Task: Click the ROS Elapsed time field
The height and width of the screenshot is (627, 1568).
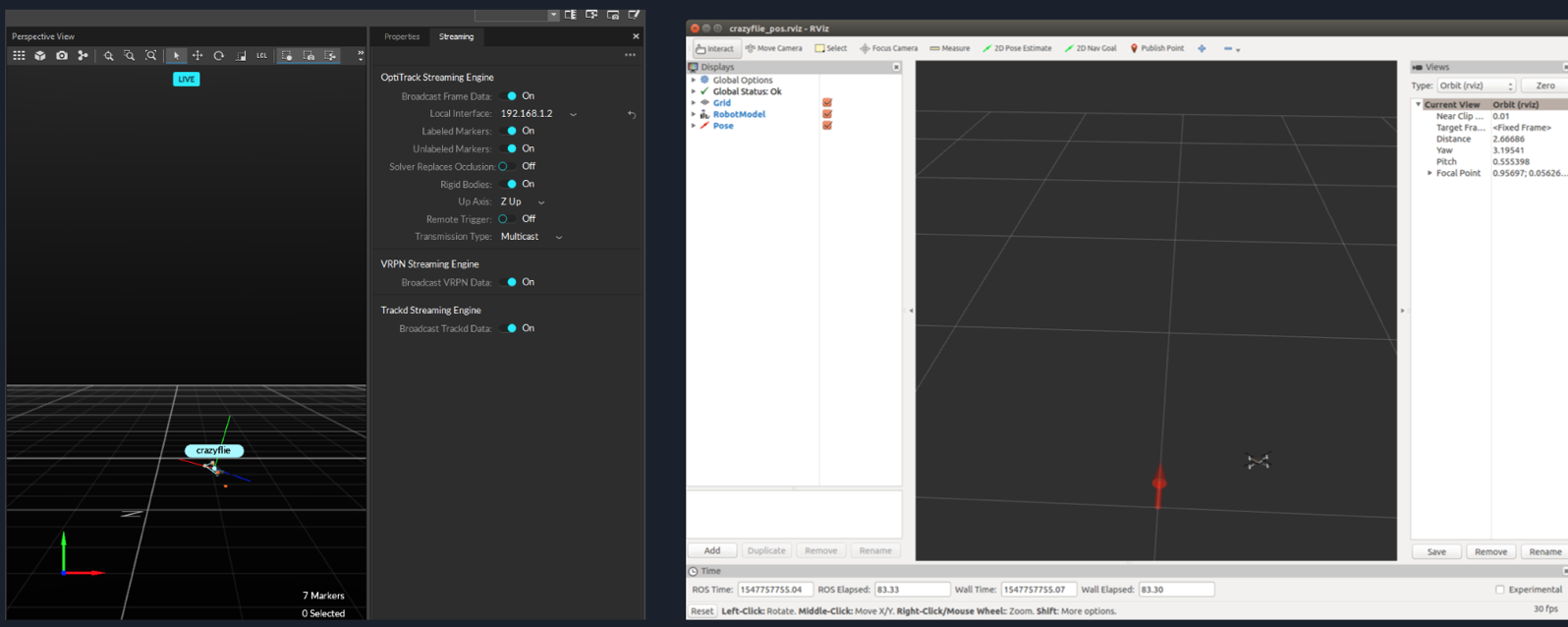Action: 912,590
